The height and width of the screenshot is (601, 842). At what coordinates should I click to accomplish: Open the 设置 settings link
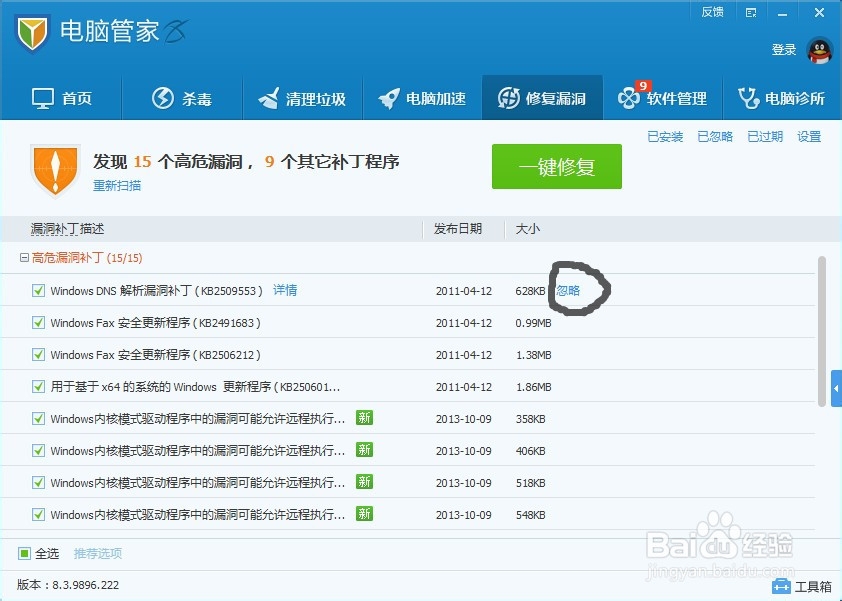(809, 137)
